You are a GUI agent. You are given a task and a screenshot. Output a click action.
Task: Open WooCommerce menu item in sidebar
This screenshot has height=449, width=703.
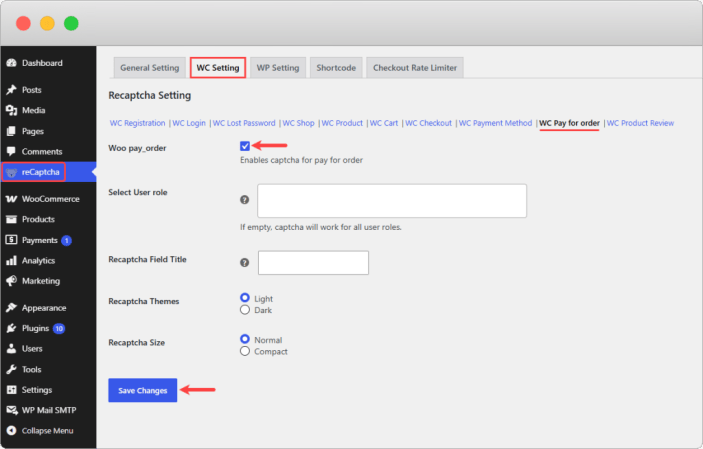tap(48, 199)
